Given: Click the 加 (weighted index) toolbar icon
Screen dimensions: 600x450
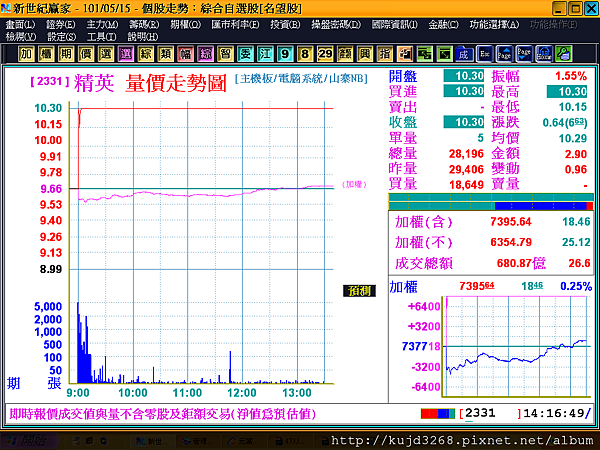Looking at the screenshot, I should point(26,54).
